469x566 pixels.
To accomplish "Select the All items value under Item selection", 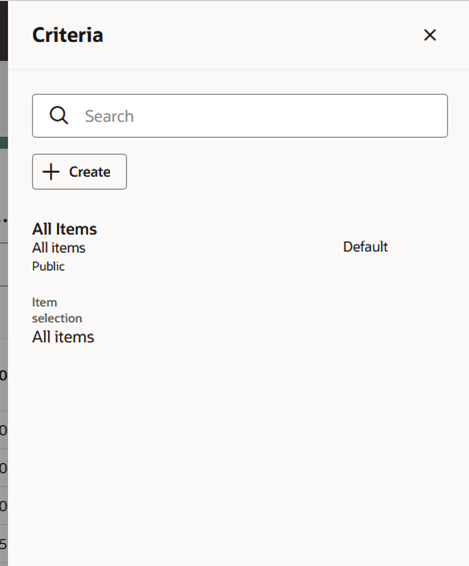I will pos(63,337).
